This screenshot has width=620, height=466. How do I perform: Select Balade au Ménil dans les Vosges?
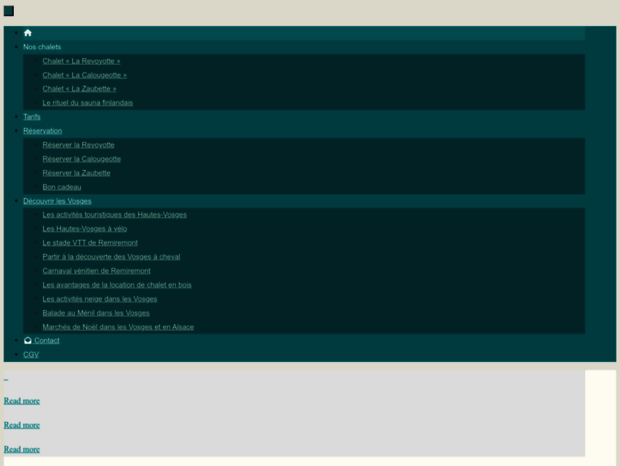point(96,313)
